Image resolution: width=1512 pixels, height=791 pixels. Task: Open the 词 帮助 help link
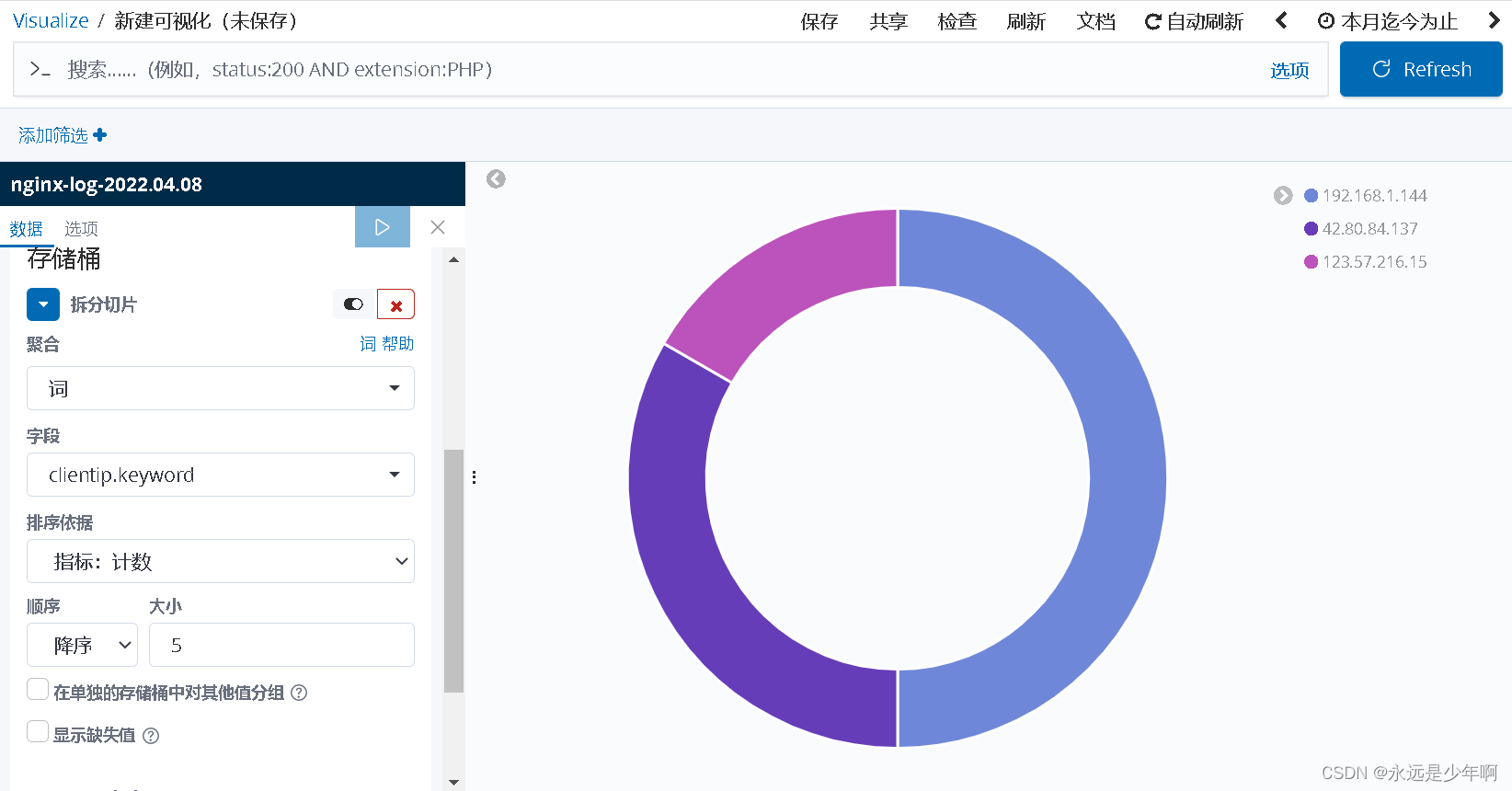(386, 343)
